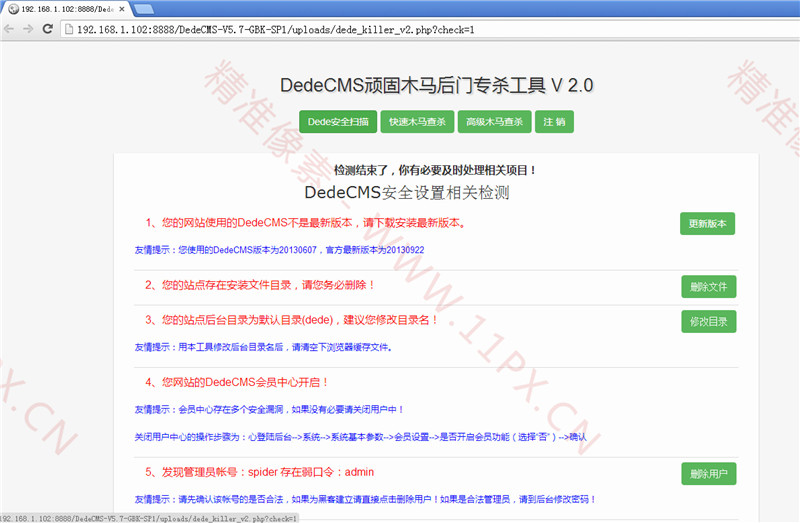Delete the spider admin via 删除用户
This screenshot has width=800, height=523.
pyautogui.click(x=708, y=473)
